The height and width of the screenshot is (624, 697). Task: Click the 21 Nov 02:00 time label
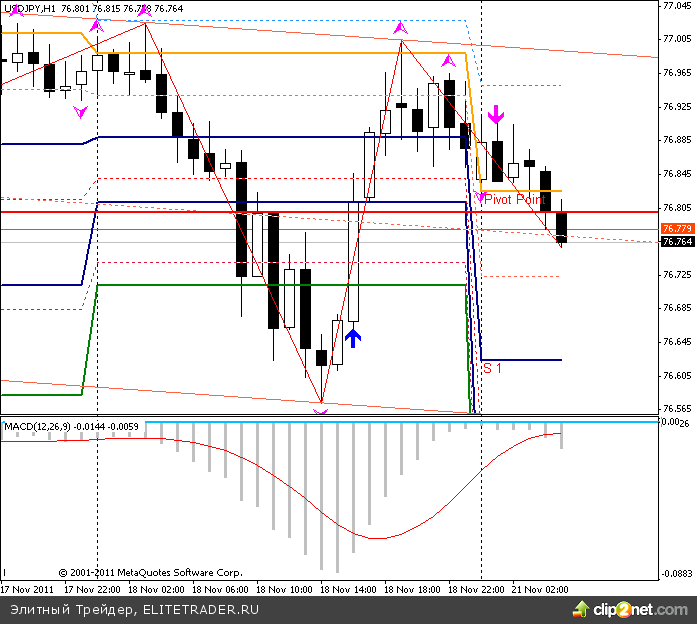click(540, 590)
